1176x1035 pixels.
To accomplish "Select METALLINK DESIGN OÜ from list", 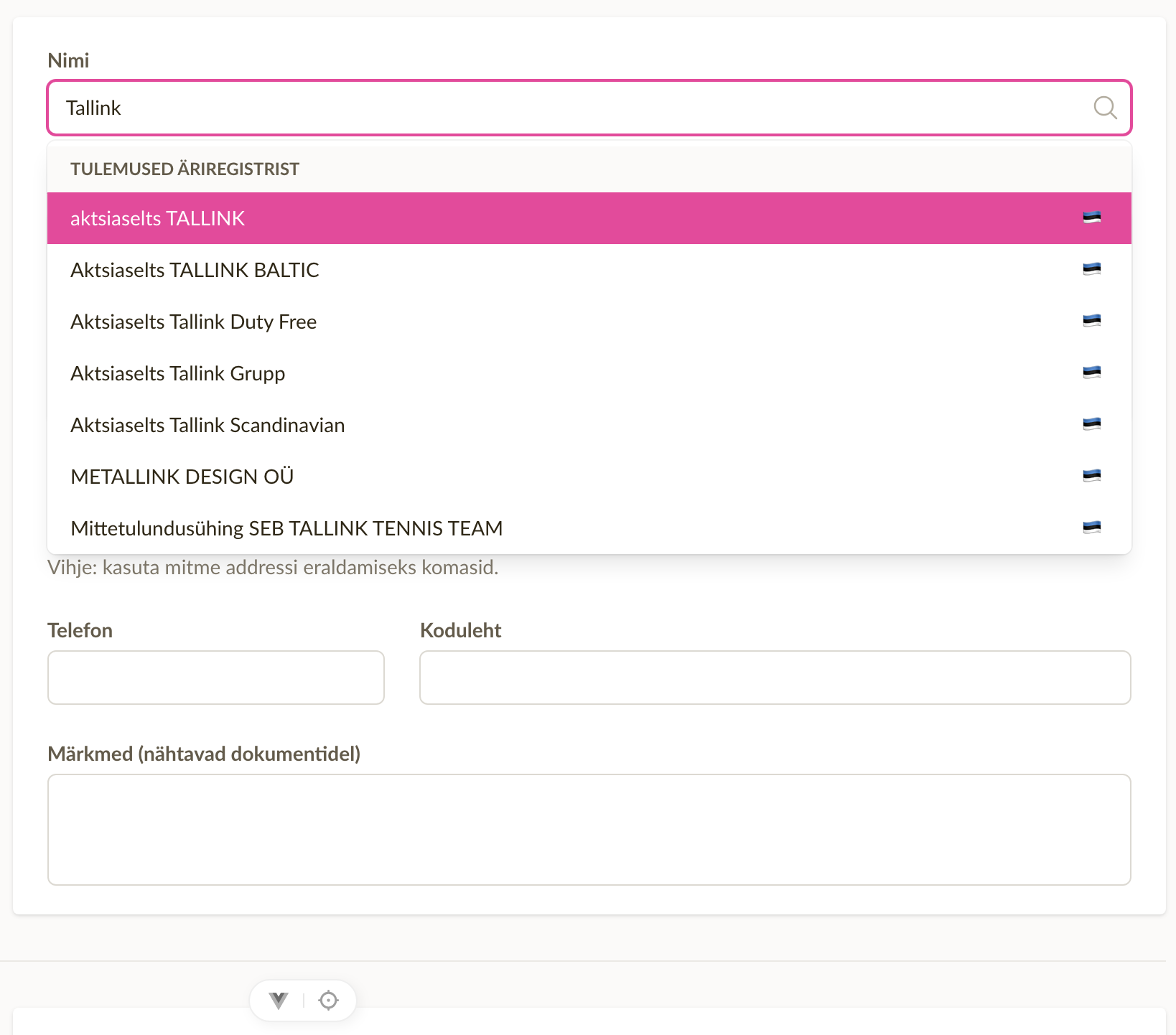I will click(589, 477).
